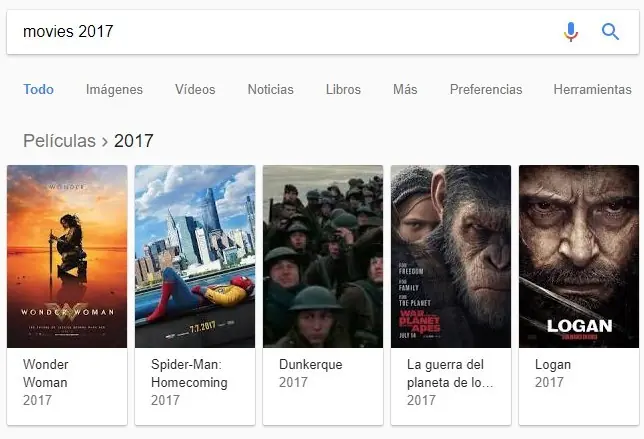Image resolution: width=644 pixels, height=439 pixels.
Task: Open the Libros tab
Action: coord(343,89)
